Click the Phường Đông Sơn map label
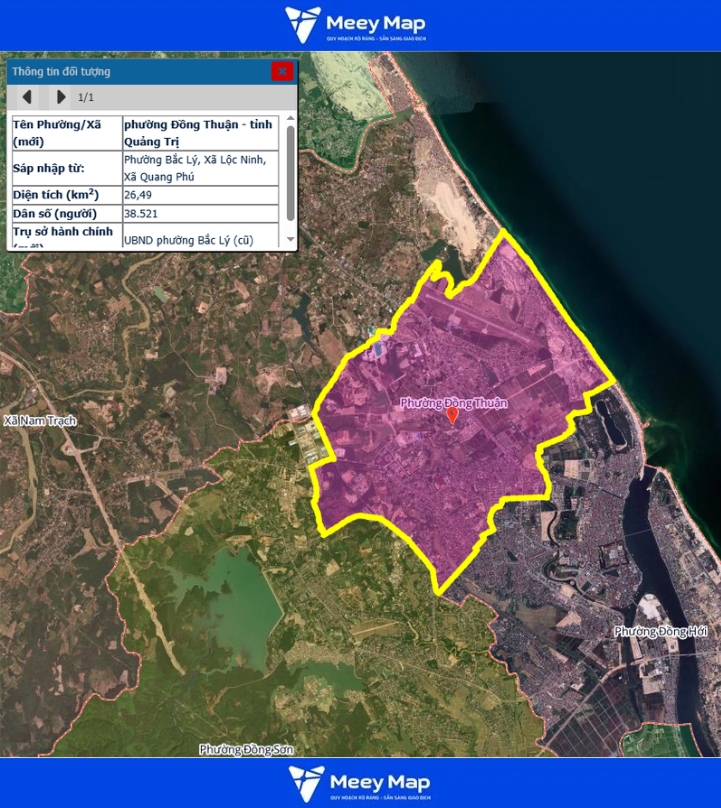This screenshot has width=721, height=808. pyautogui.click(x=244, y=749)
